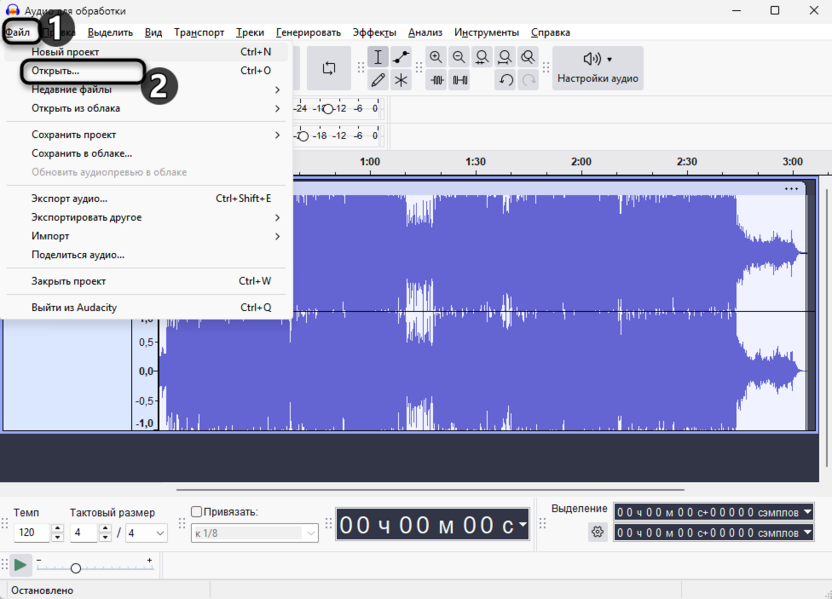Image resolution: width=832 pixels, height=599 pixels.
Task: Click the Zoom toggle icon
Action: click(527, 57)
